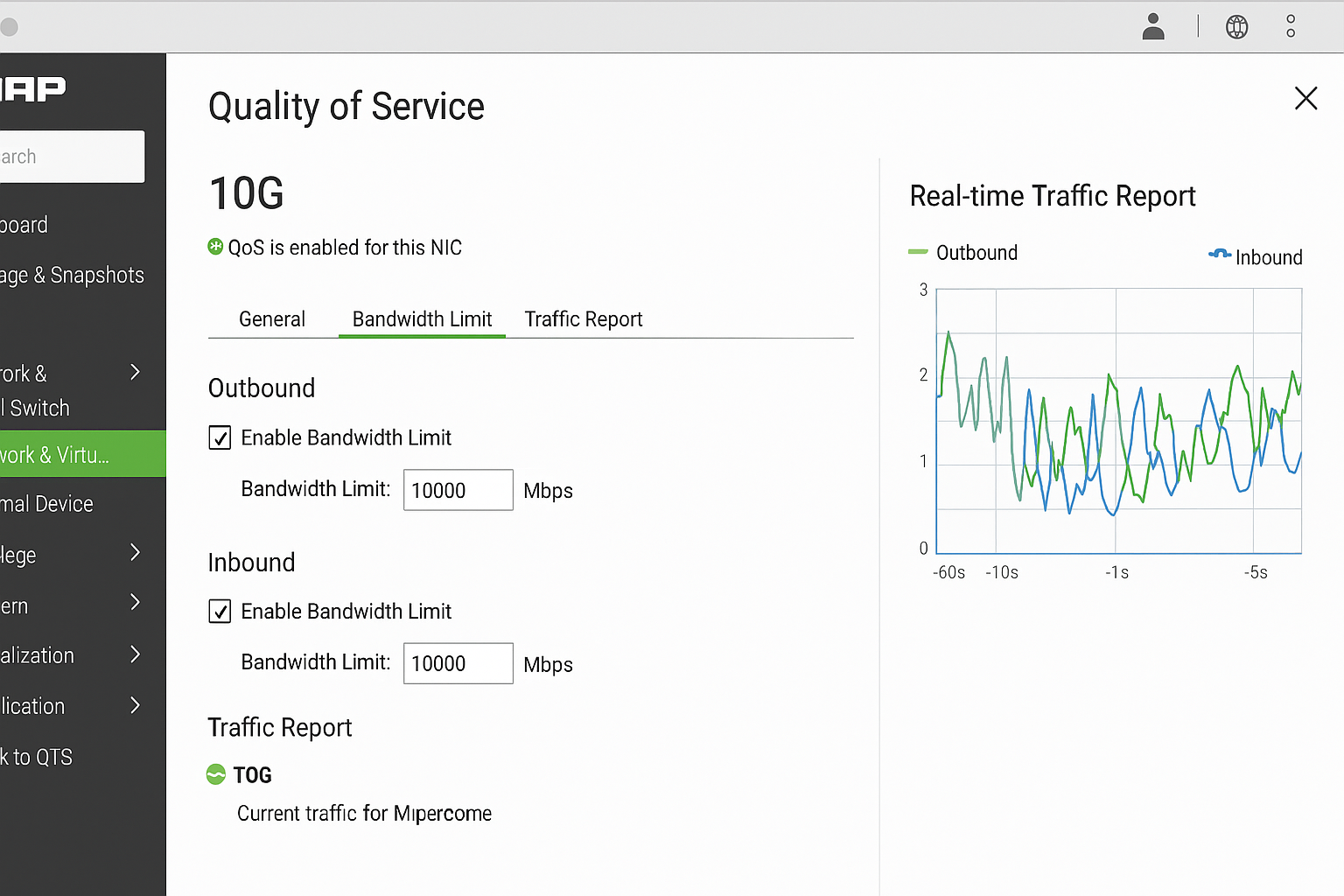Click the logo in the sidebar

click(x=33, y=88)
